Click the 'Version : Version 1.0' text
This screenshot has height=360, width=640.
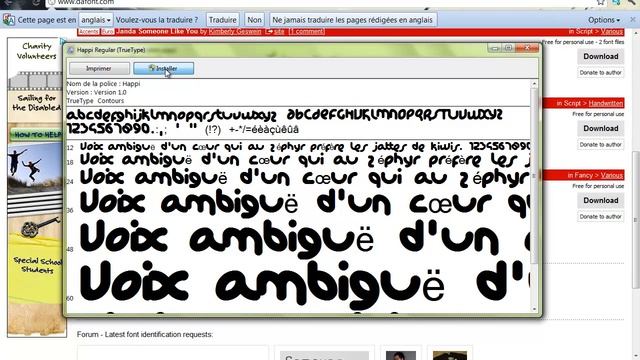pyautogui.click(x=96, y=92)
